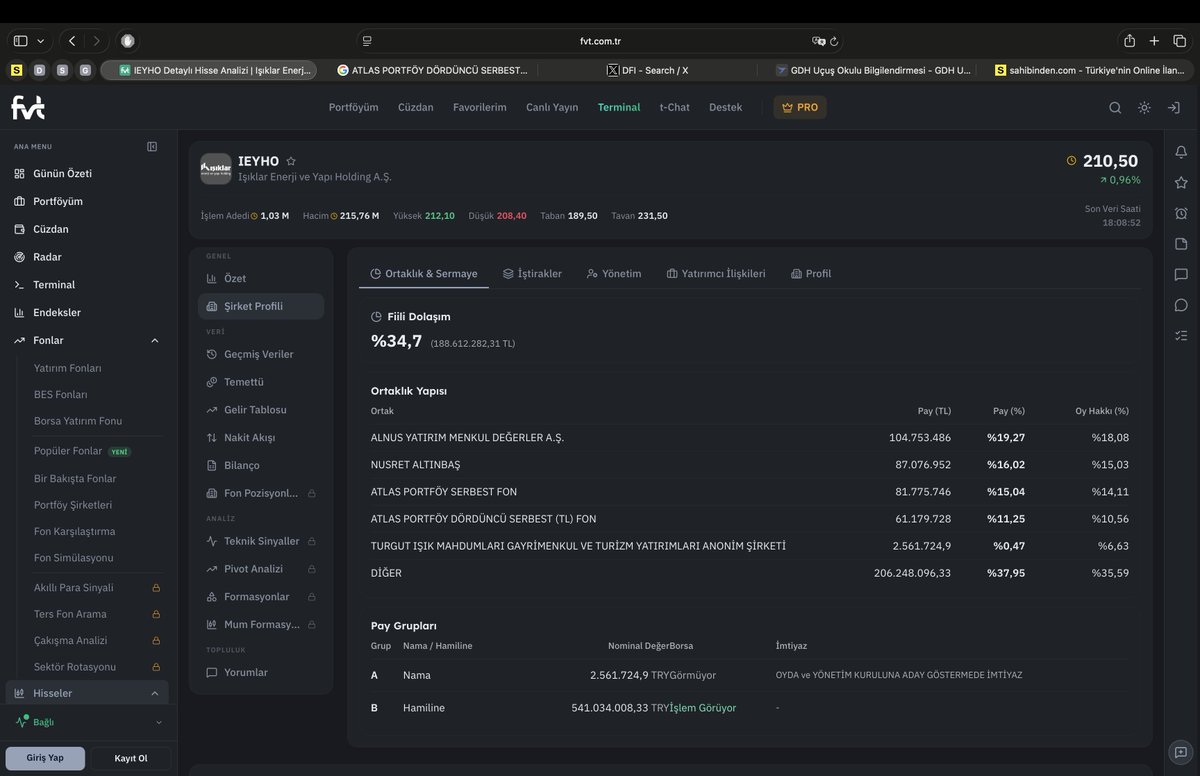
Task: Click Safari address bar fvt.com.tr
Action: (x=600, y=41)
